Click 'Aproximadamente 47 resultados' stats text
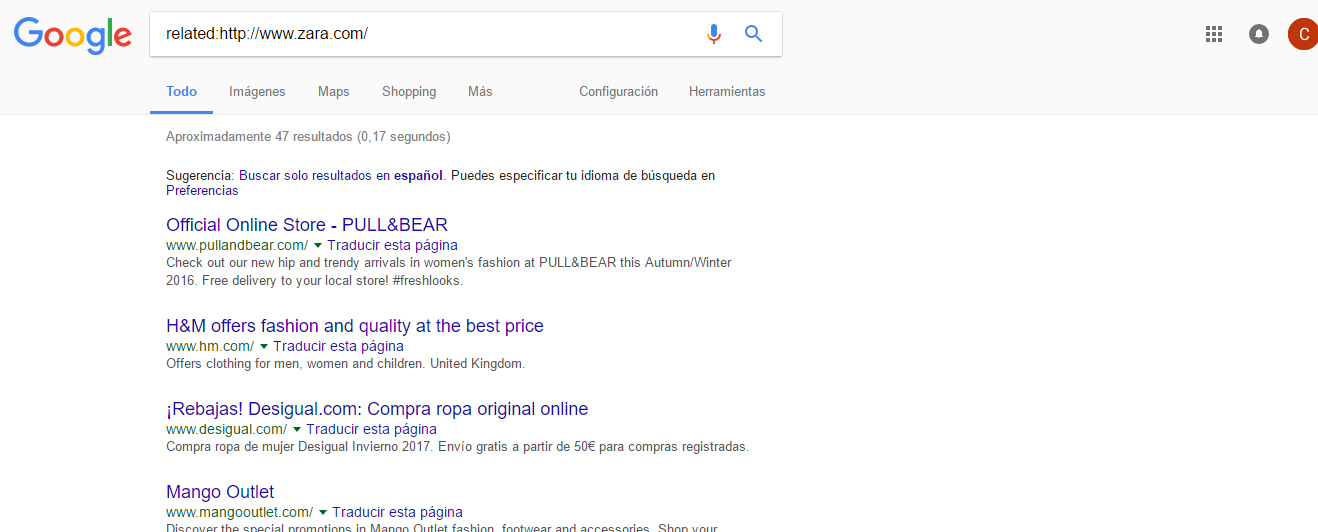The width and height of the screenshot is (1318, 532). point(308,136)
